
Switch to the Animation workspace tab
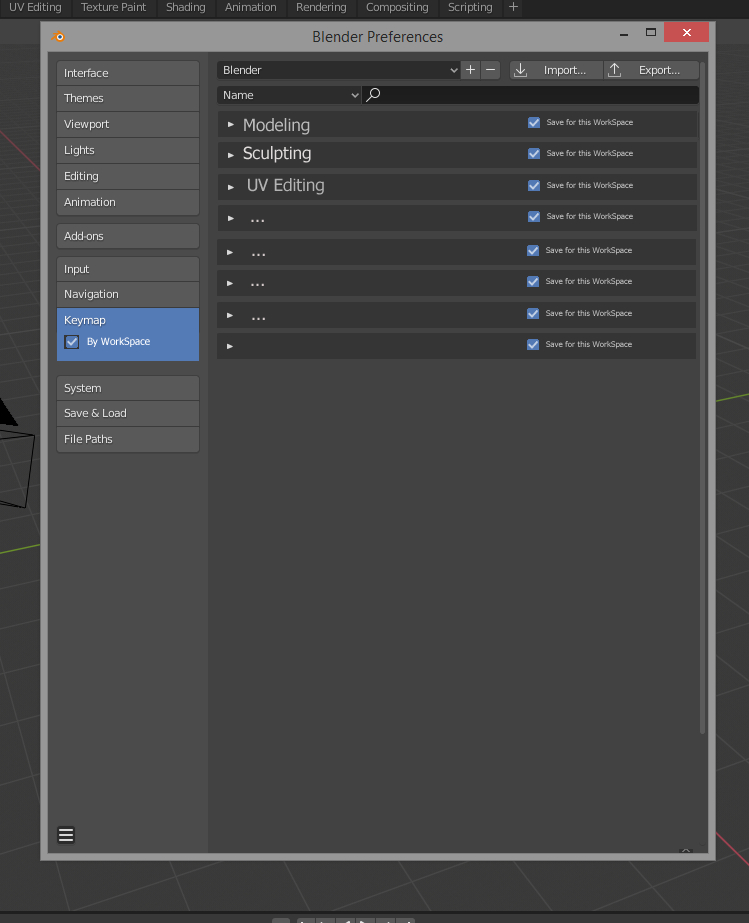(x=250, y=7)
